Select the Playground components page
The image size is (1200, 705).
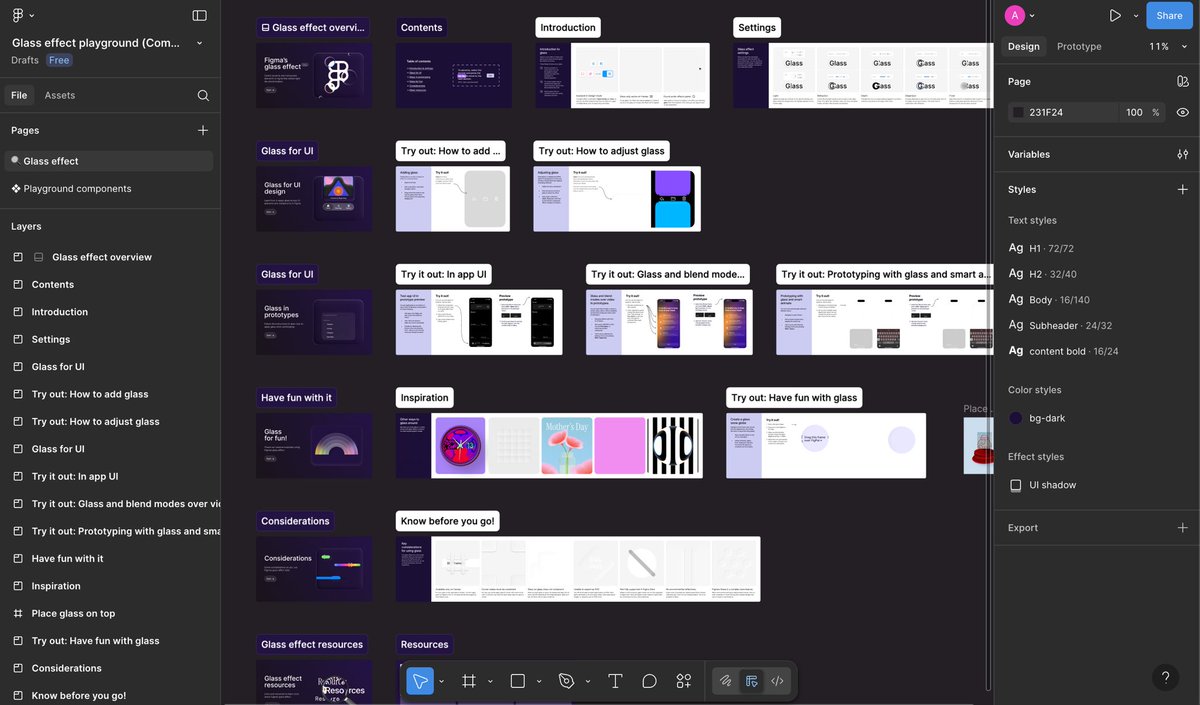click(109, 188)
